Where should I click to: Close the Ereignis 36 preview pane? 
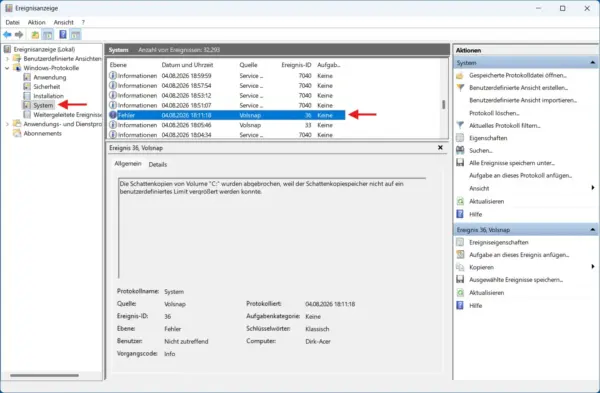(x=440, y=147)
